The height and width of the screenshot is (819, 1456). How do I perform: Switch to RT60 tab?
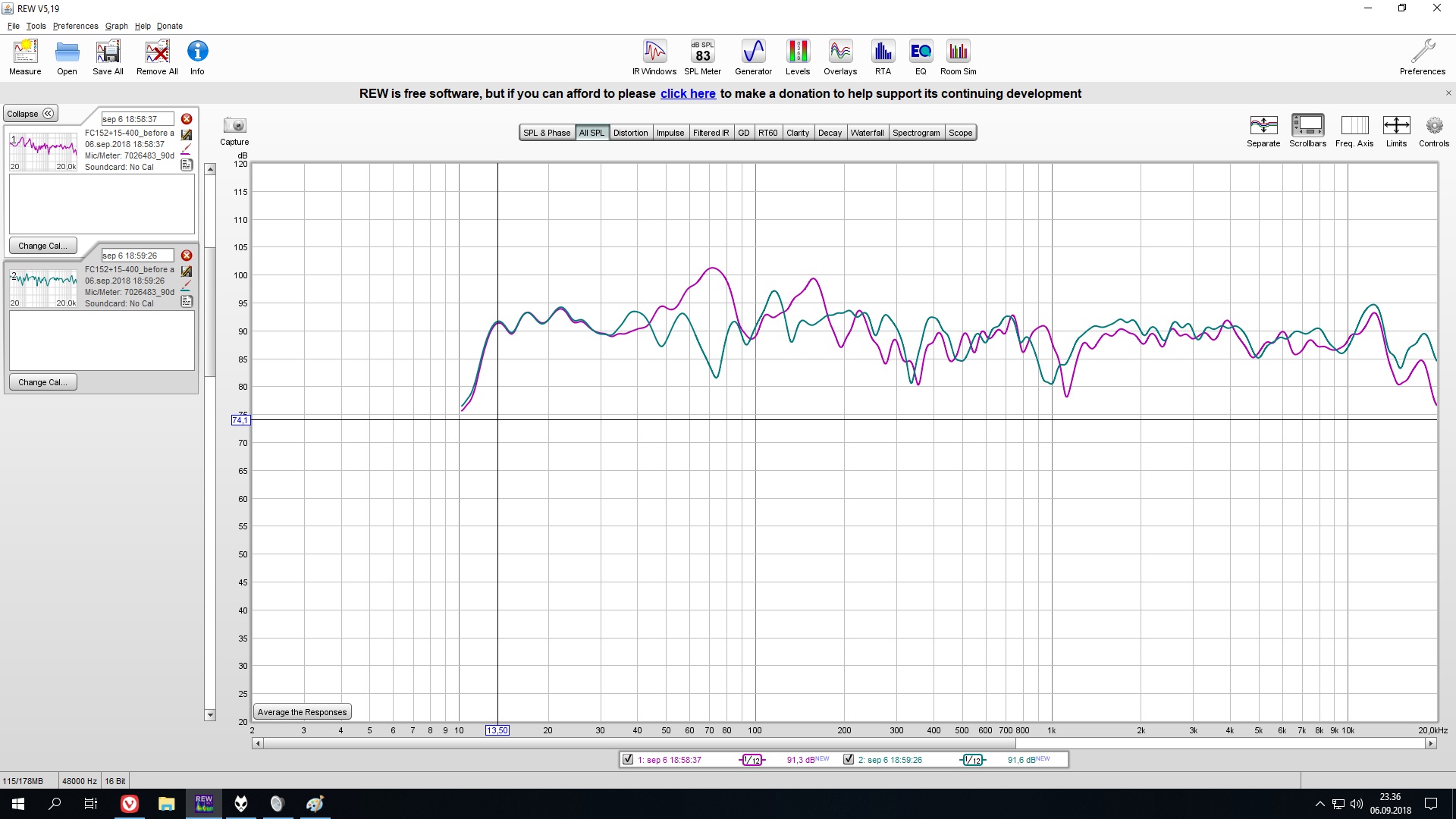tap(767, 133)
